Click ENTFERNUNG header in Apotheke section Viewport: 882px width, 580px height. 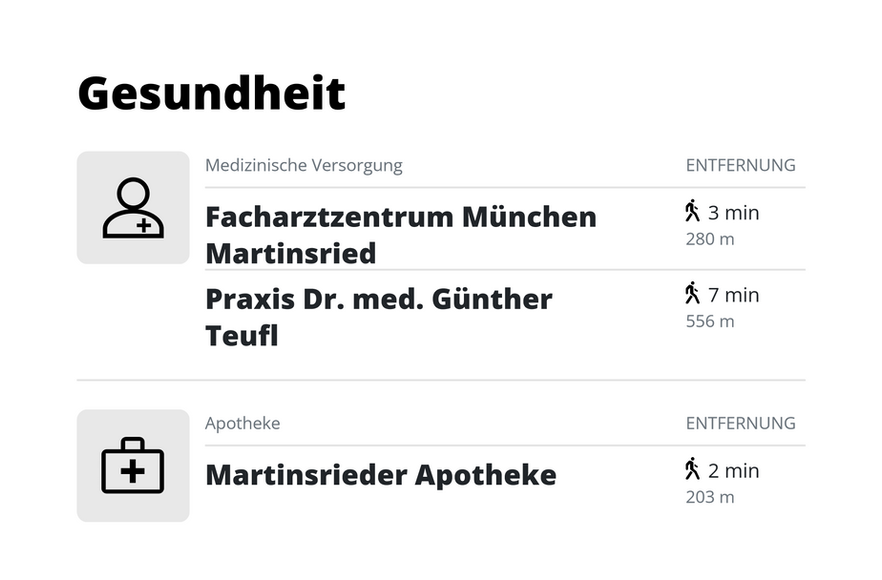(x=740, y=424)
